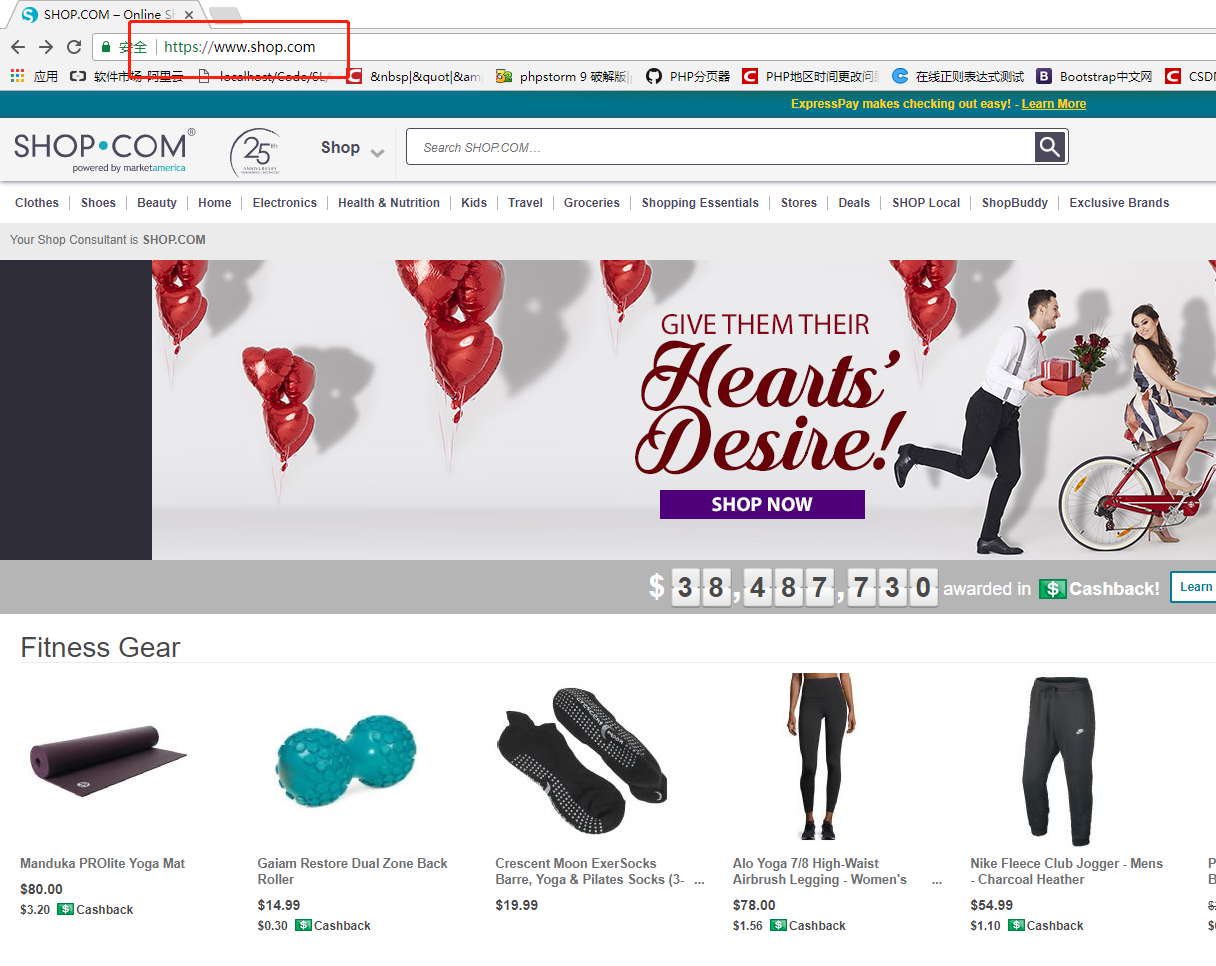Click Cashback icon under Gaiam back roller
The height and width of the screenshot is (966, 1216).
click(303, 926)
